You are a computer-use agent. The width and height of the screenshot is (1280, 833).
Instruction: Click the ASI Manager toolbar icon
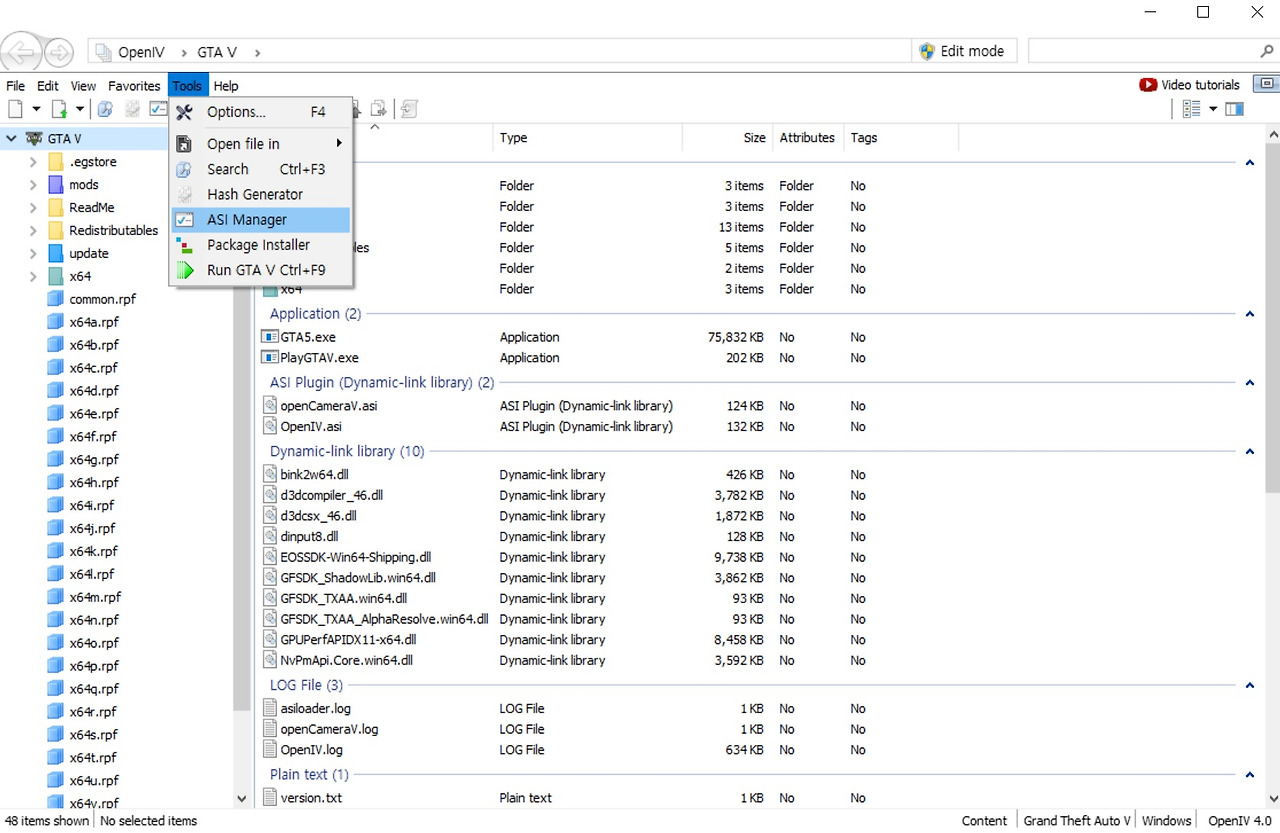pyautogui.click(x=158, y=109)
